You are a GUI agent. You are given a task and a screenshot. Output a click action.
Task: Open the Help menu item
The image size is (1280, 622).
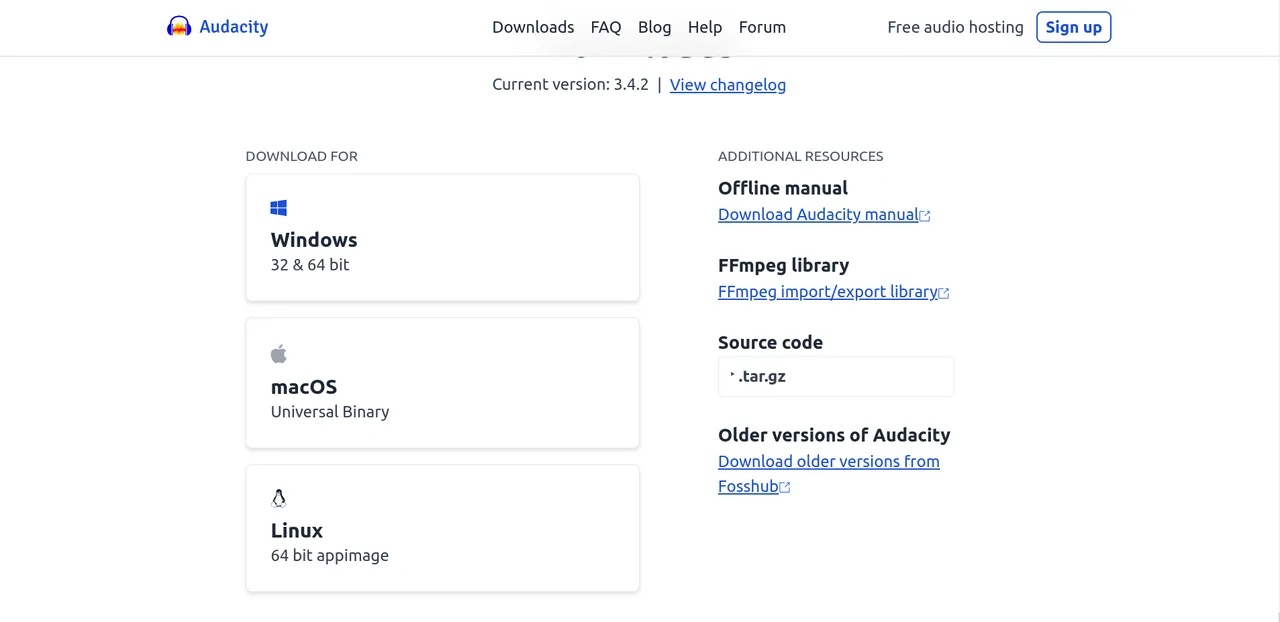click(705, 27)
